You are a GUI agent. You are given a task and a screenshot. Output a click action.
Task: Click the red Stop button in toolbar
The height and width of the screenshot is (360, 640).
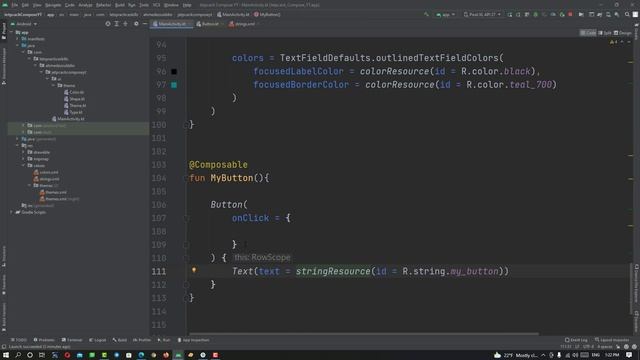point(570,15)
